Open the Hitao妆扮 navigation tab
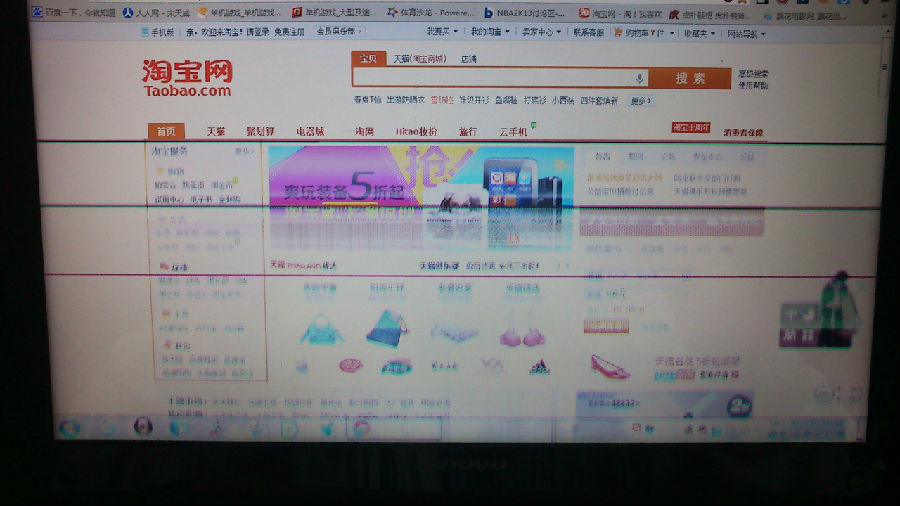 tap(417, 131)
